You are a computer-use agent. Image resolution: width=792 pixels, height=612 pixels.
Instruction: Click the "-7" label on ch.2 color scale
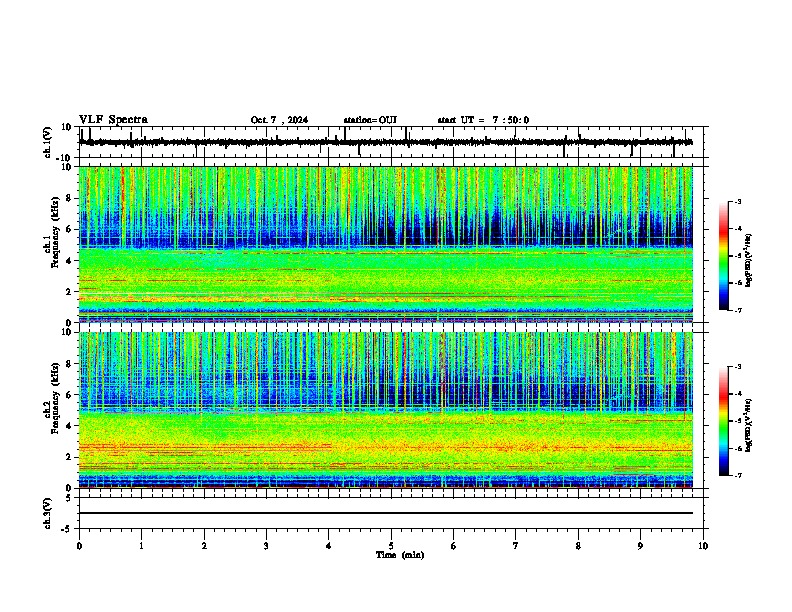737,476
